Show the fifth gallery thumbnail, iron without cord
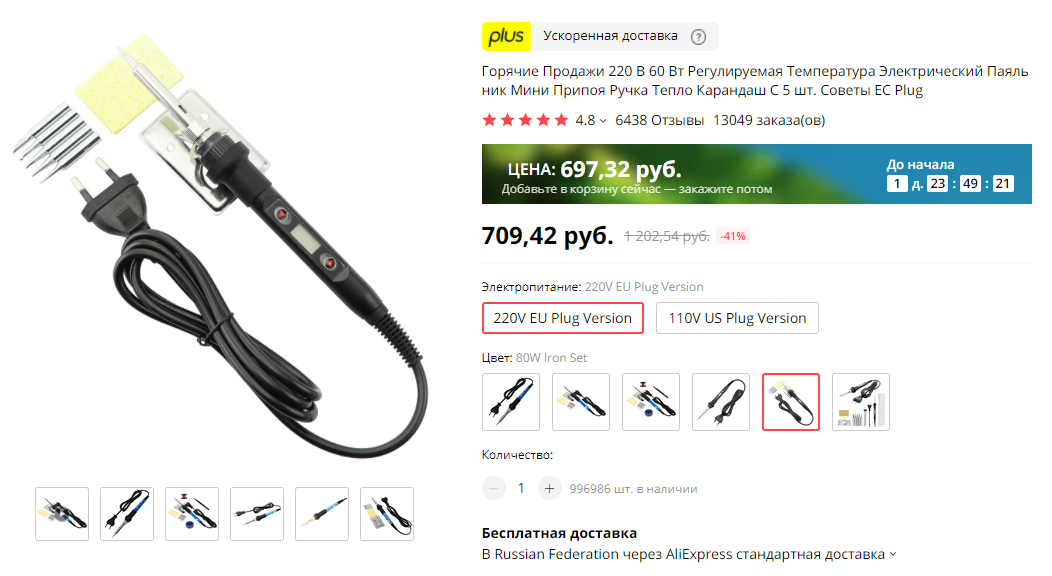The height and width of the screenshot is (576, 1052). [x=322, y=514]
